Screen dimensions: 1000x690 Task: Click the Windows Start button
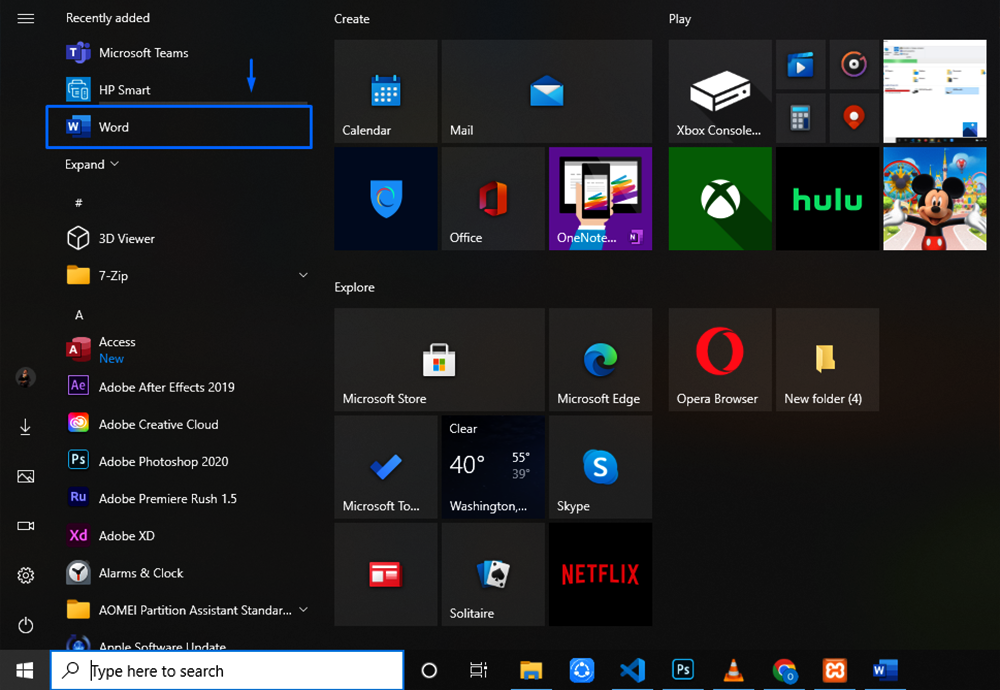[25, 670]
